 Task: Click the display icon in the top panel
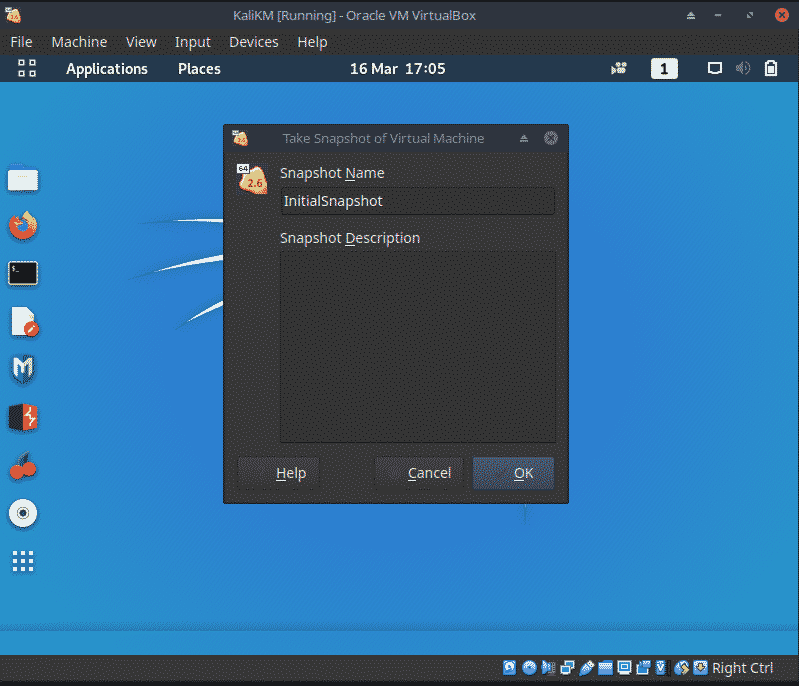click(715, 68)
